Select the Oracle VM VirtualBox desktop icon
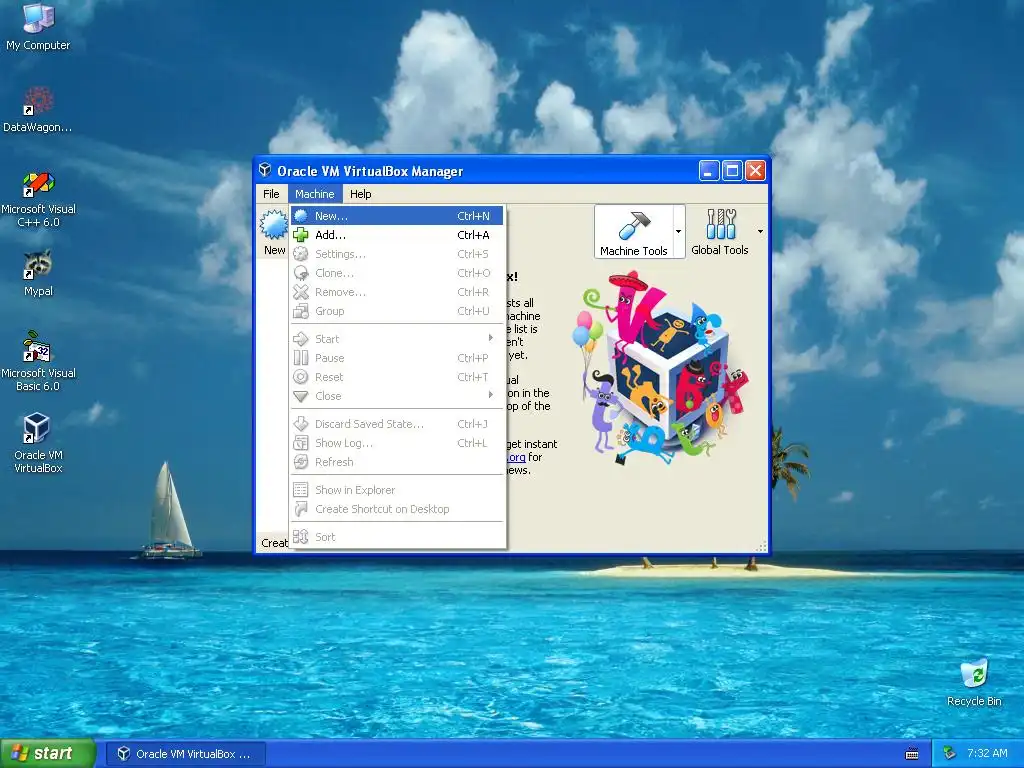The width and height of the screenshot is (1024, 768). coord(38,443)
